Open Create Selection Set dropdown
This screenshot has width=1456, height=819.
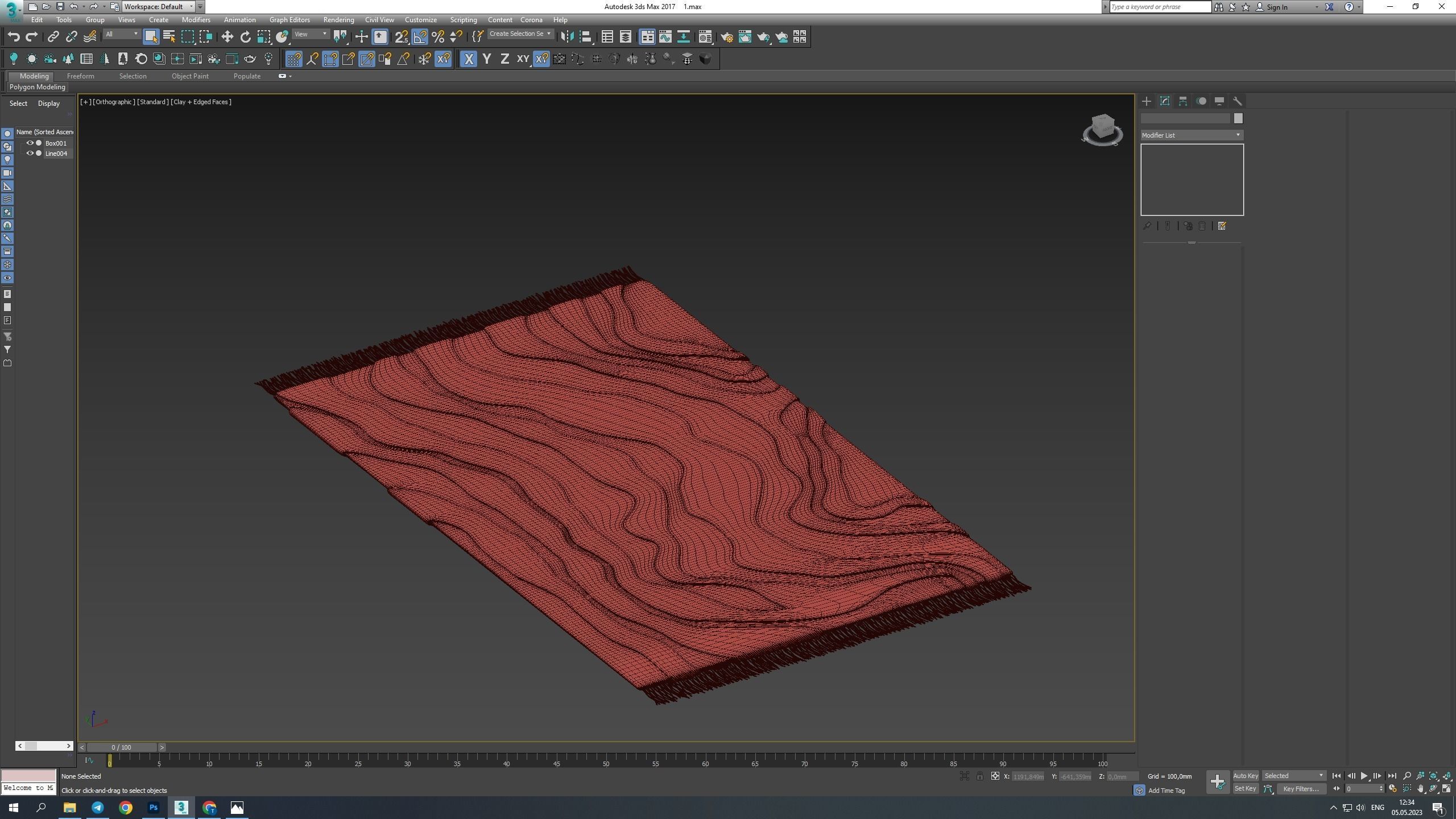coord(520,34)
